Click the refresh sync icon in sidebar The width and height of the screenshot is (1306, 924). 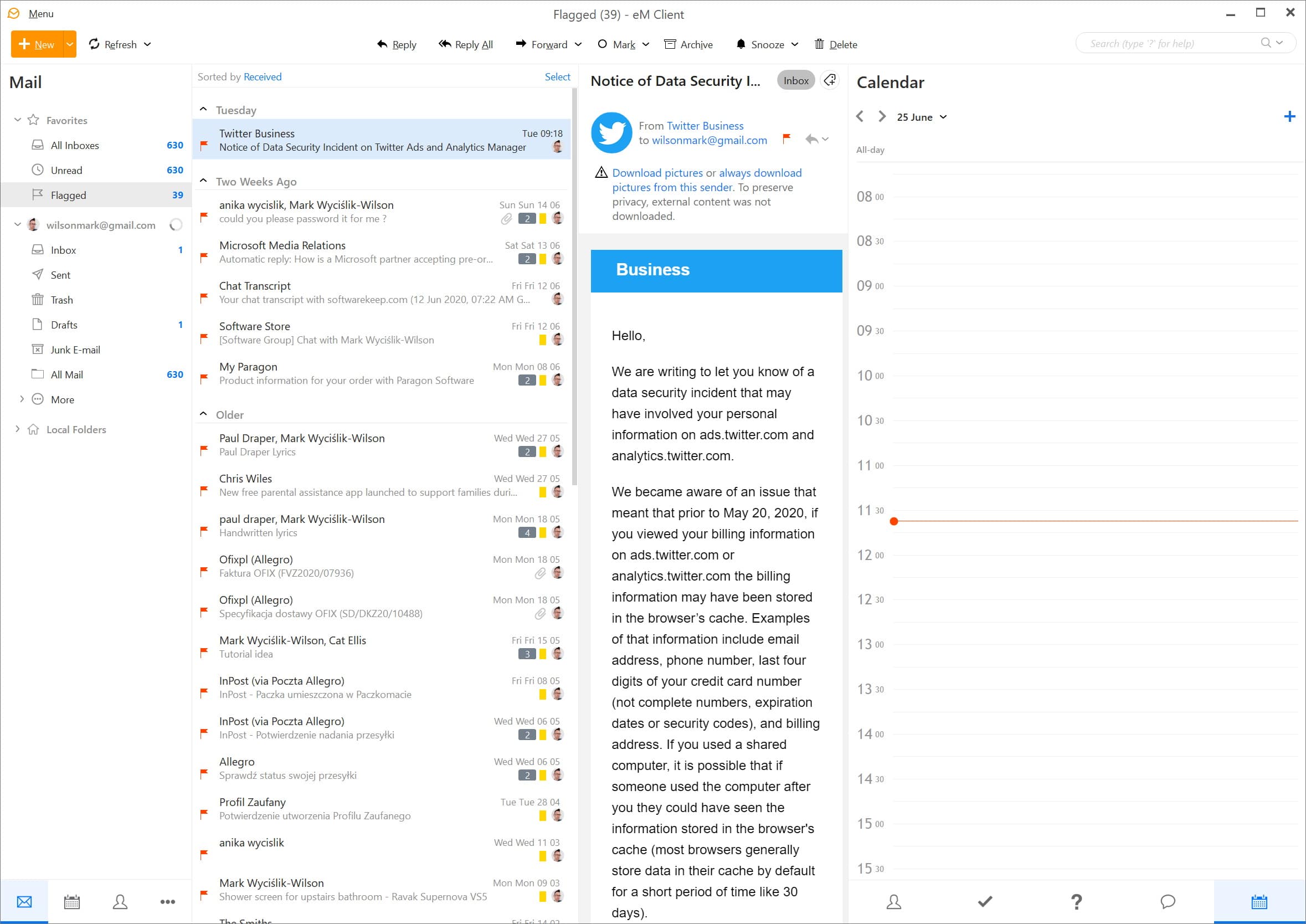click(177, 225)
